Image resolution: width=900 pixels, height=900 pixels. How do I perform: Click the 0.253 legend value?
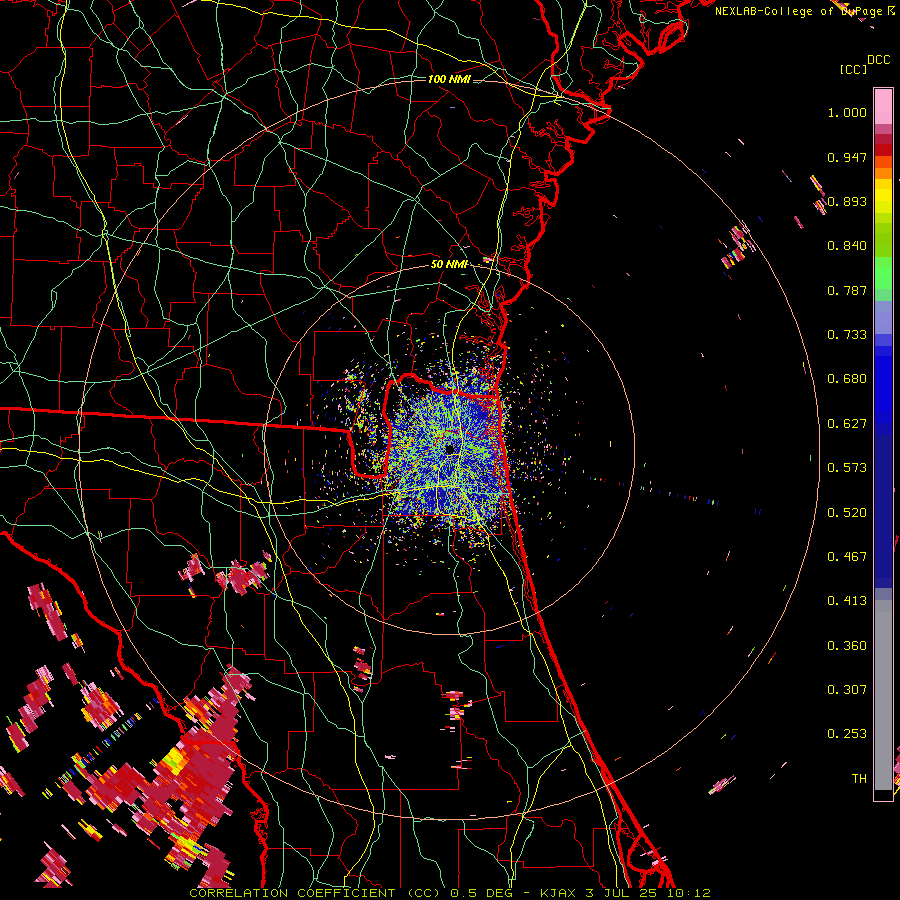tap(847, 734)
